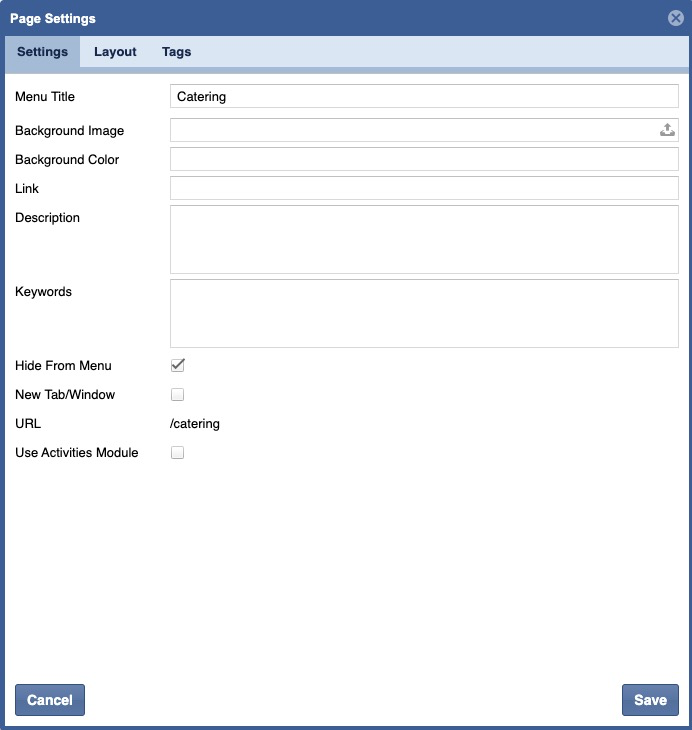Viewport: 692px width, 730px height.
Task: Click the 'Use Activities Module' label text
Action: point(77,453)
